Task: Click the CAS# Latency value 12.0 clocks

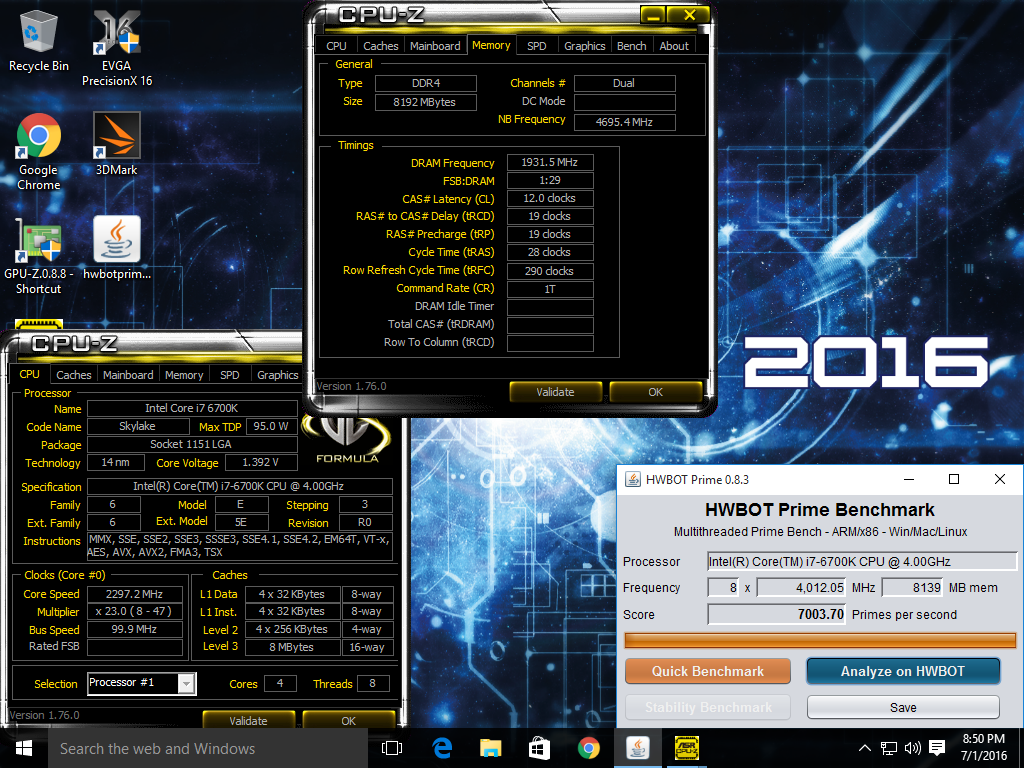Action: click(x=550, y=198)
